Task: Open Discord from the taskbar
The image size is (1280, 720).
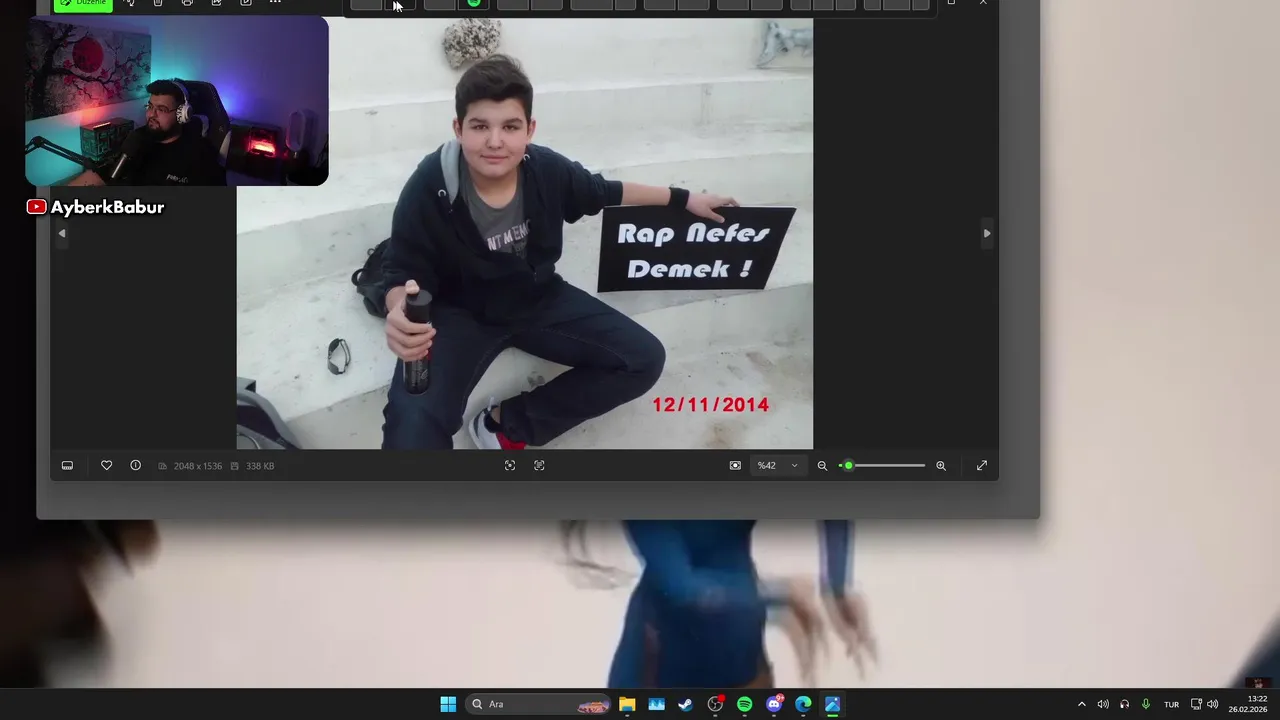Action: (774, 704)
